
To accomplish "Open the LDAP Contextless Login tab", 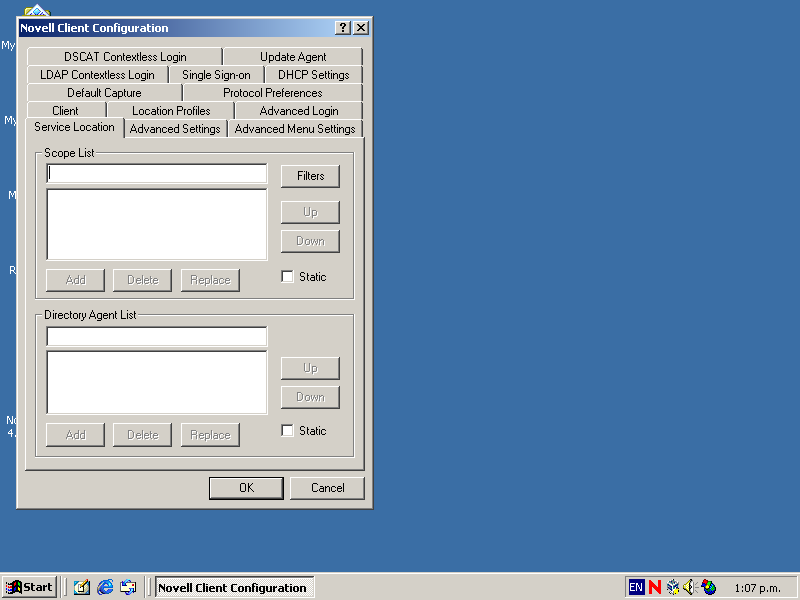I will (x=97, y=74).
